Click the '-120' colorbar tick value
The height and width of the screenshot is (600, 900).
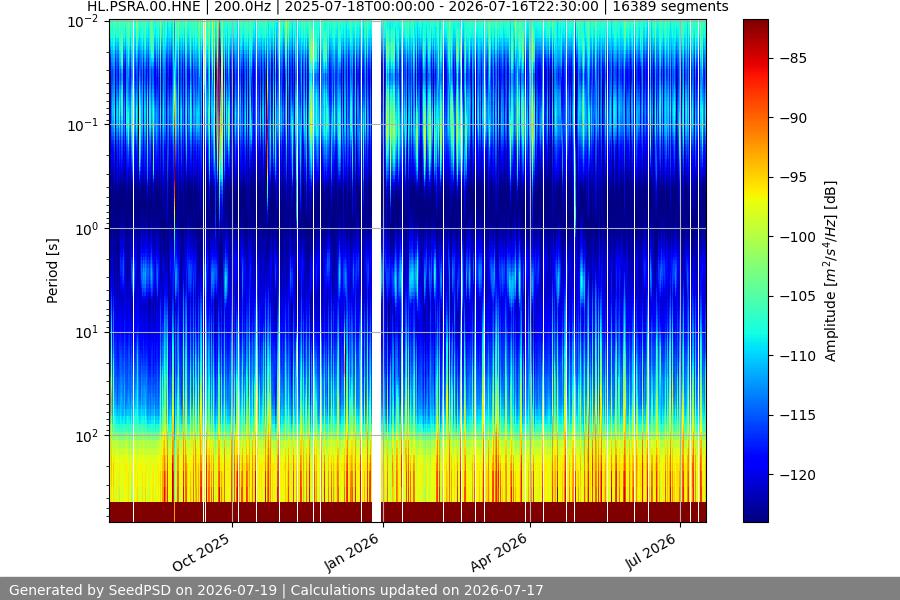tap(797, 475)
